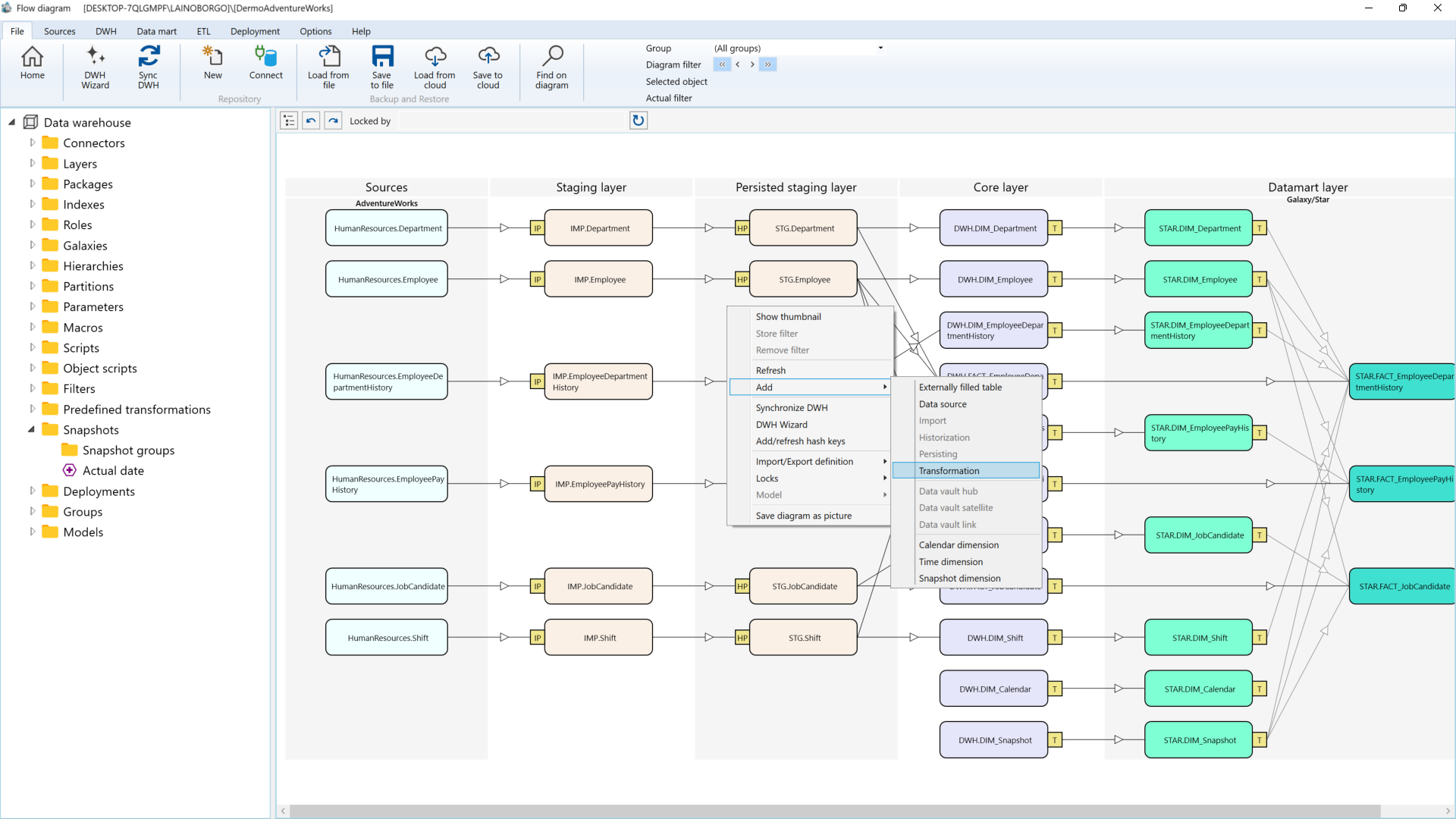Click Refresh in context menu
This screenshot has height=819, width=1456.
810,371
